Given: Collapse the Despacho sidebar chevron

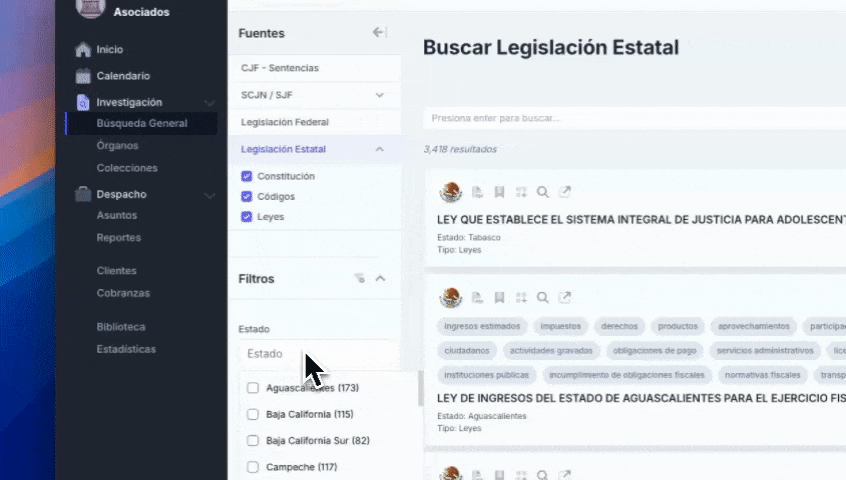Looking at the screenshot, I should pos(209,195).
